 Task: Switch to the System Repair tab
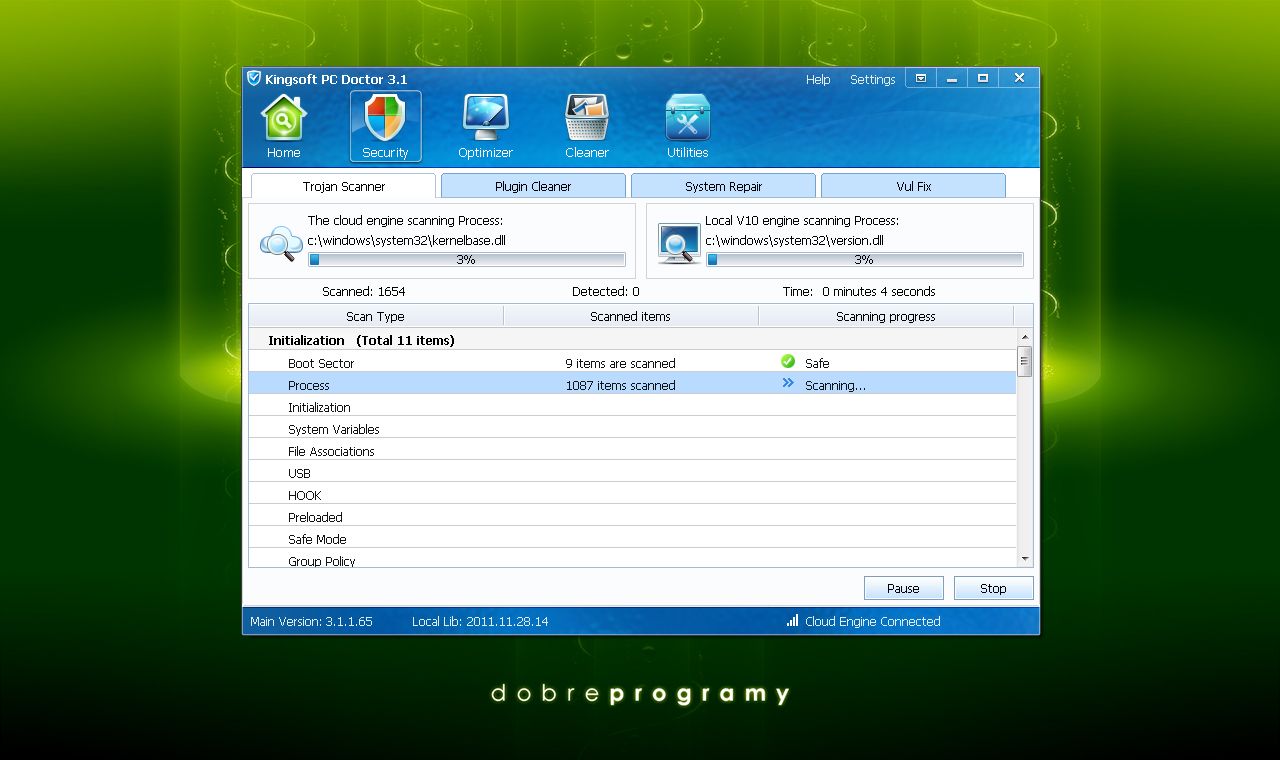pos(723,186)
